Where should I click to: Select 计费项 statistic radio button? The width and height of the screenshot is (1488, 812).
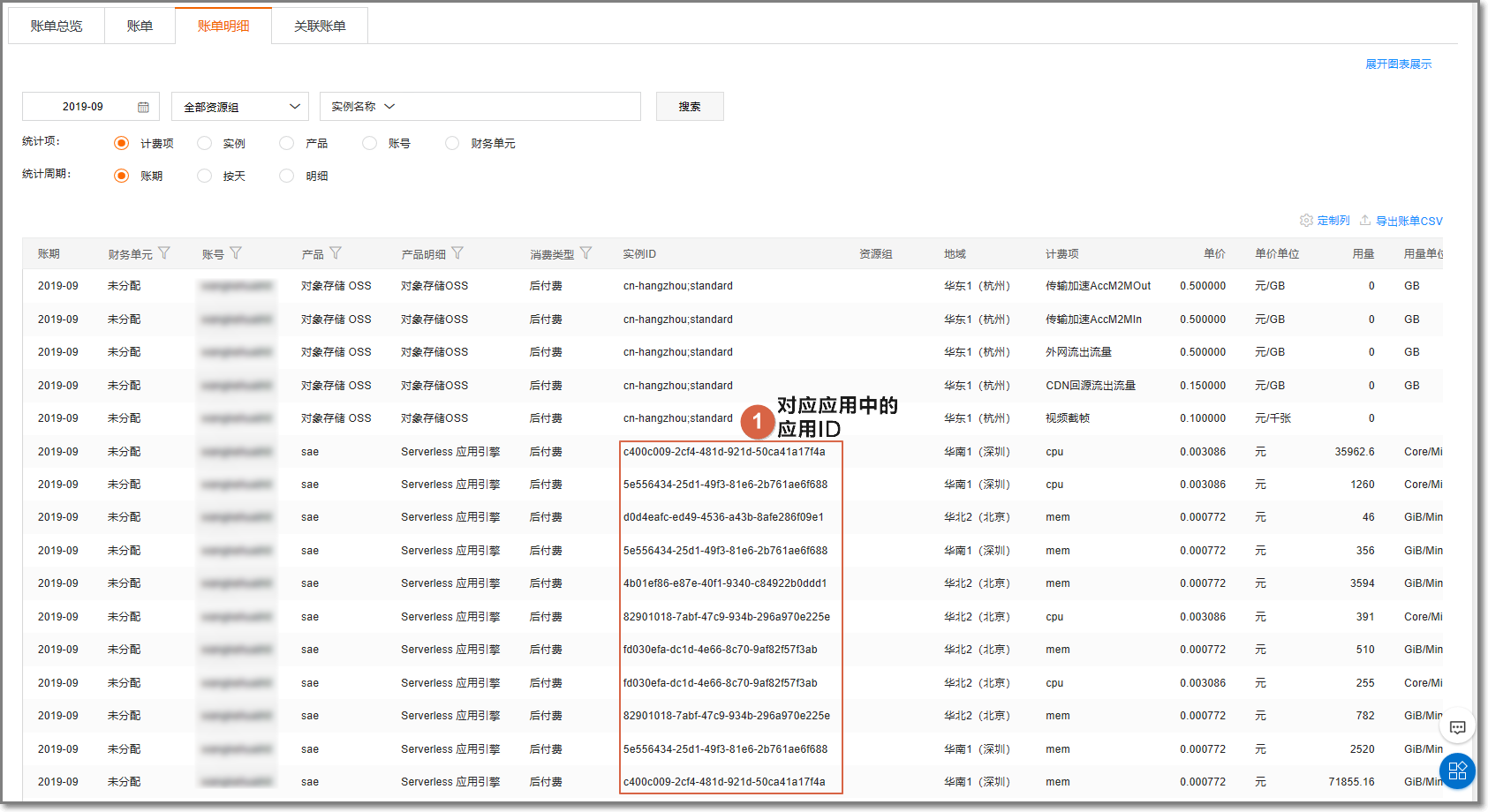122,143
